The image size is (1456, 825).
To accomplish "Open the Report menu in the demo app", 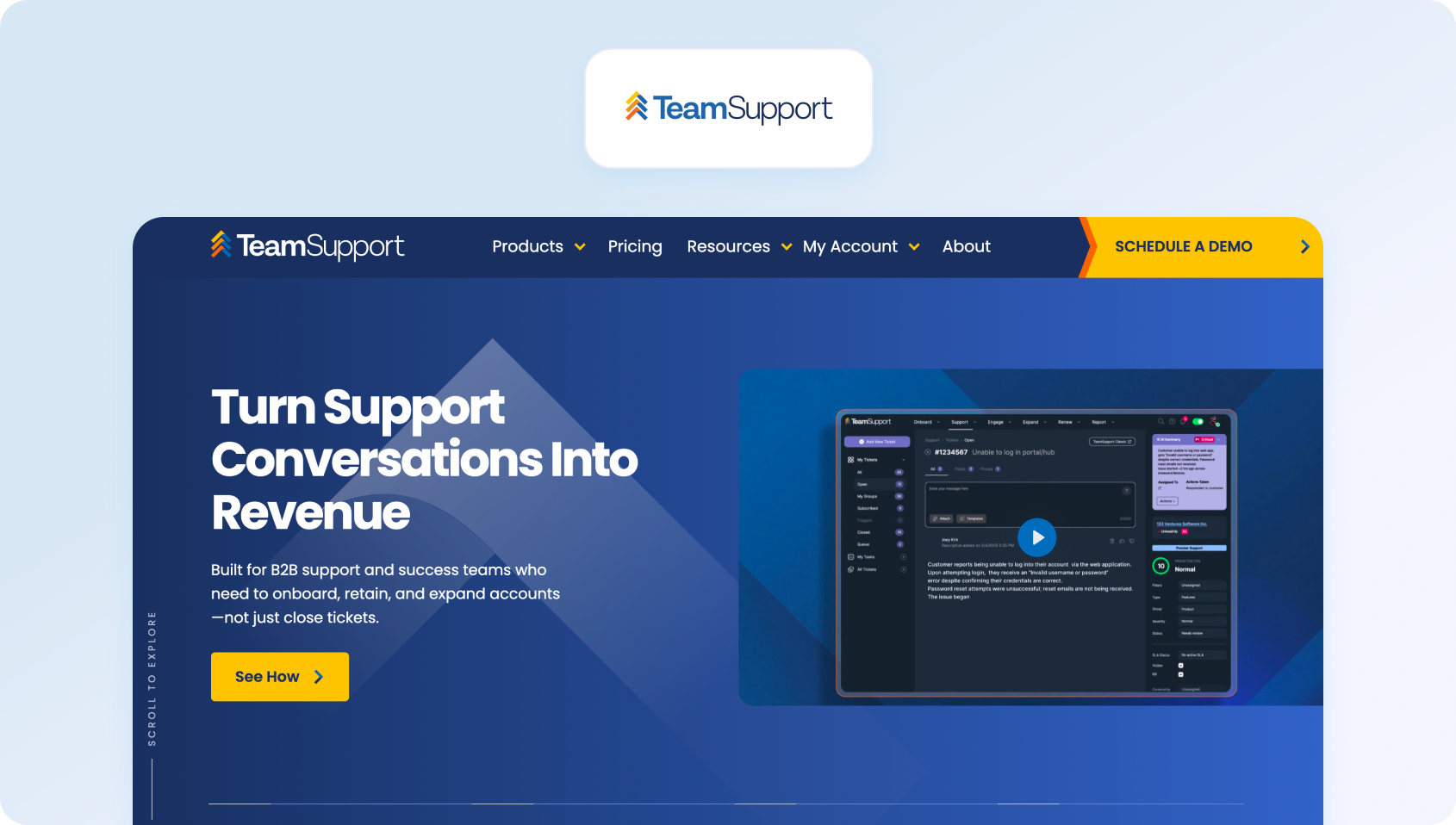I will (1103, 422).
